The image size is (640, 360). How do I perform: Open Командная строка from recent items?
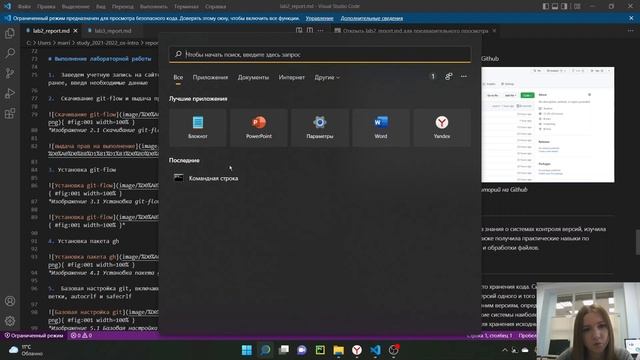(207, 178)
